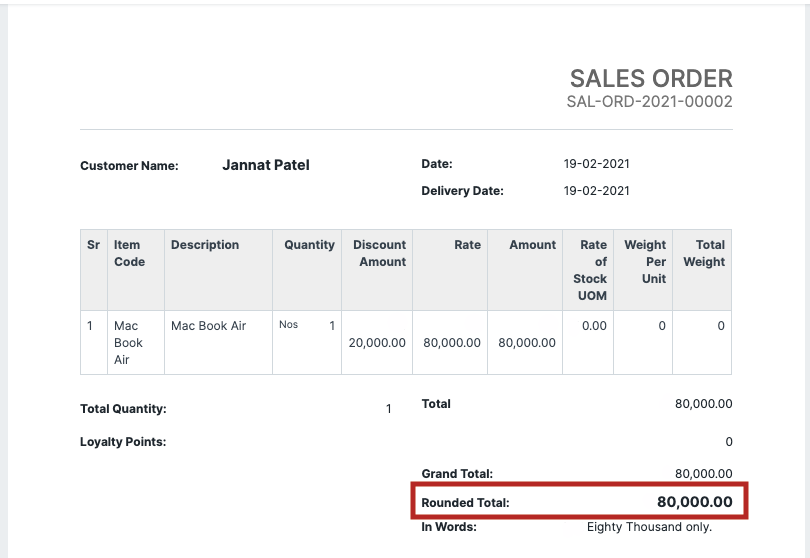The image size is (810, 558).
Task: Click customer name Jannat Patel
Action: (x=265, y=165)
